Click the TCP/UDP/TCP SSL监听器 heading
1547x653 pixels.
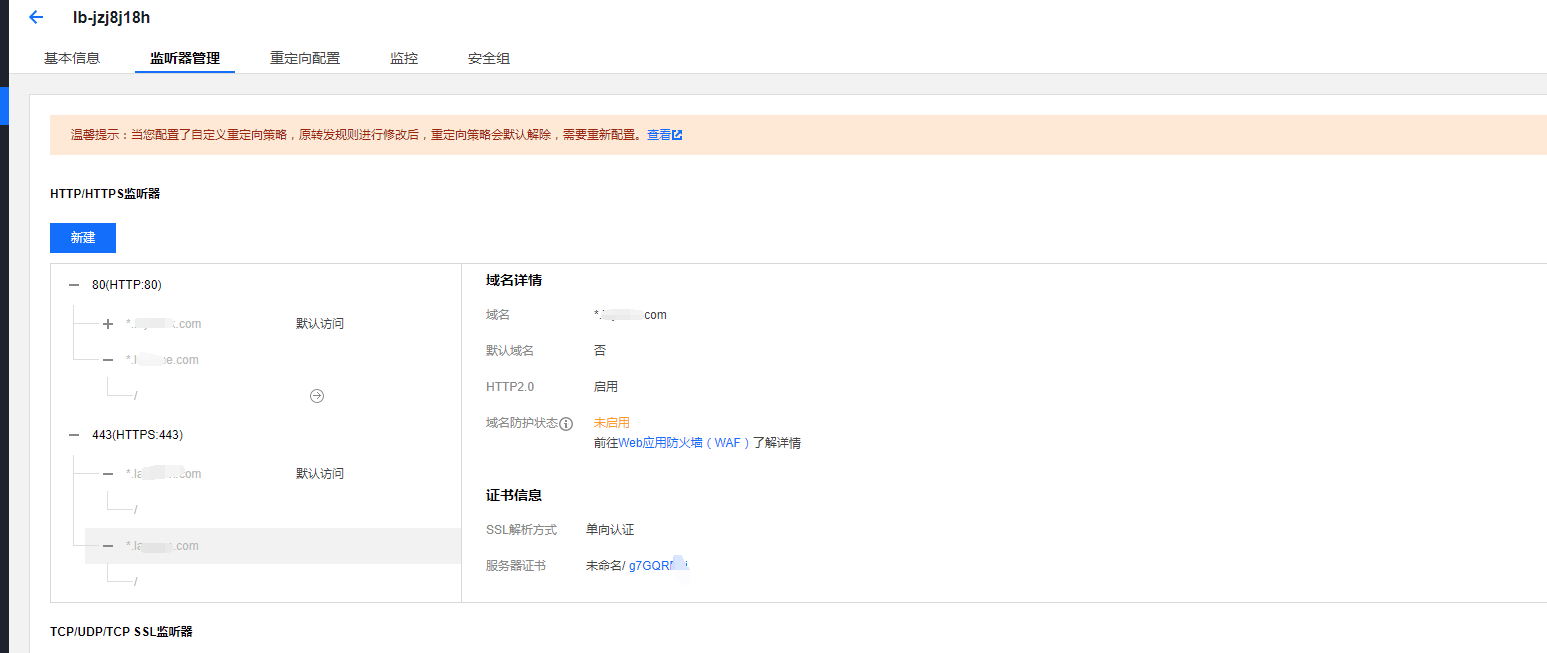point(121,632)
